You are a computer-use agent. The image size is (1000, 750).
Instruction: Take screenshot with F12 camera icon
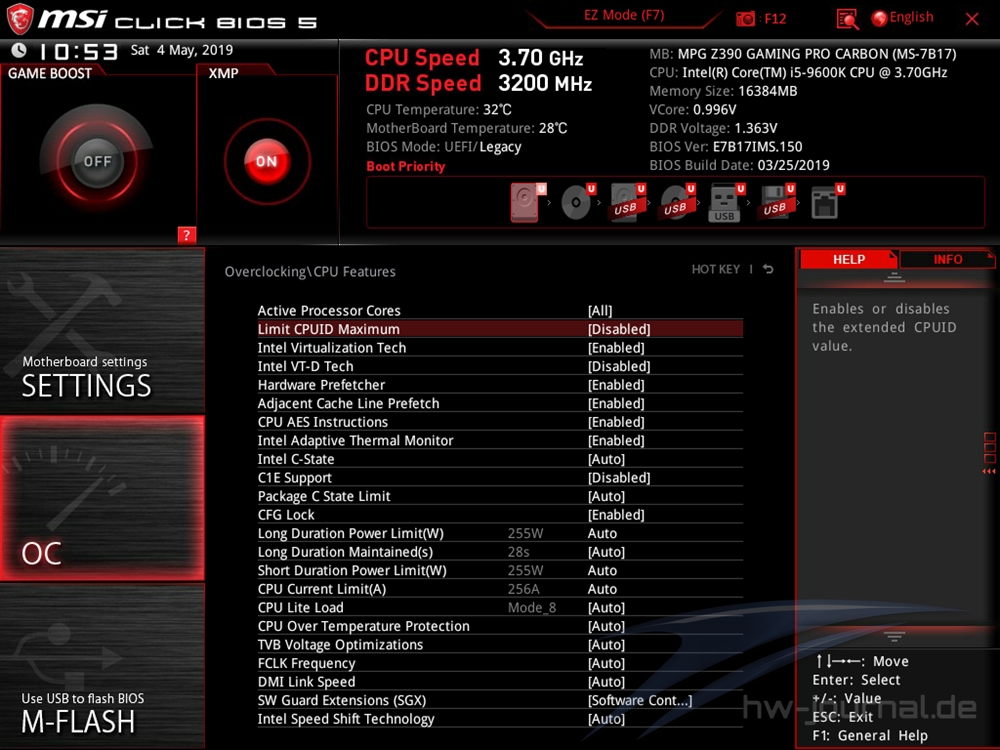pos(745,18)
